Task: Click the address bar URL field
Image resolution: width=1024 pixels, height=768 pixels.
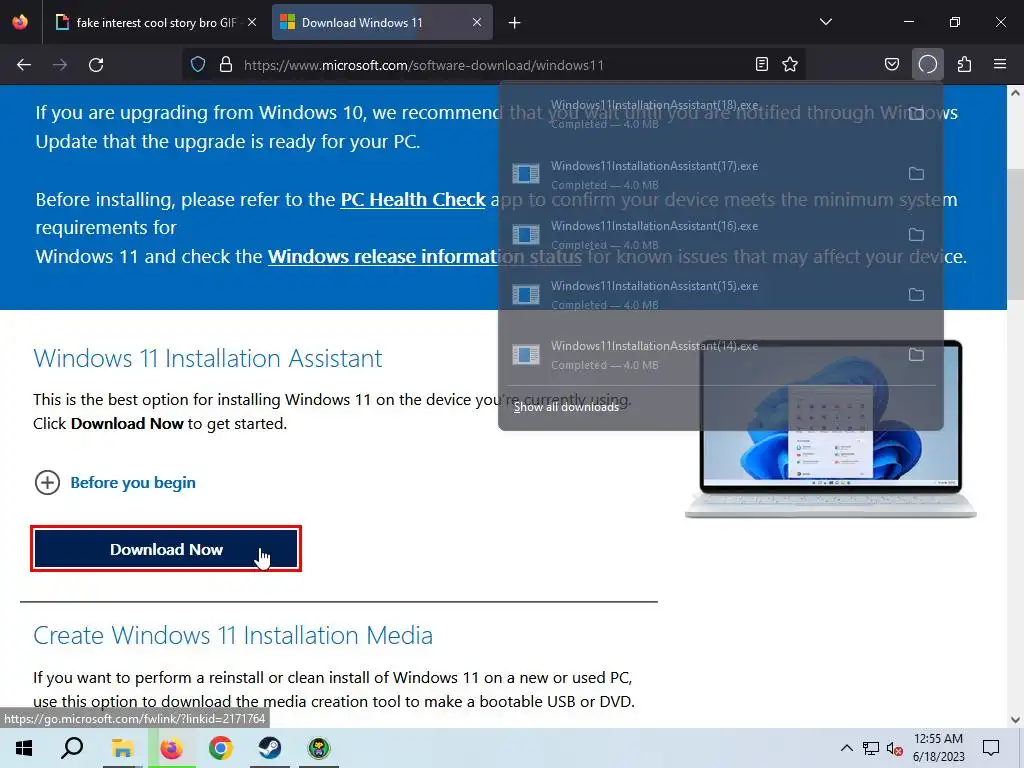Action: [x=493, y=65]
